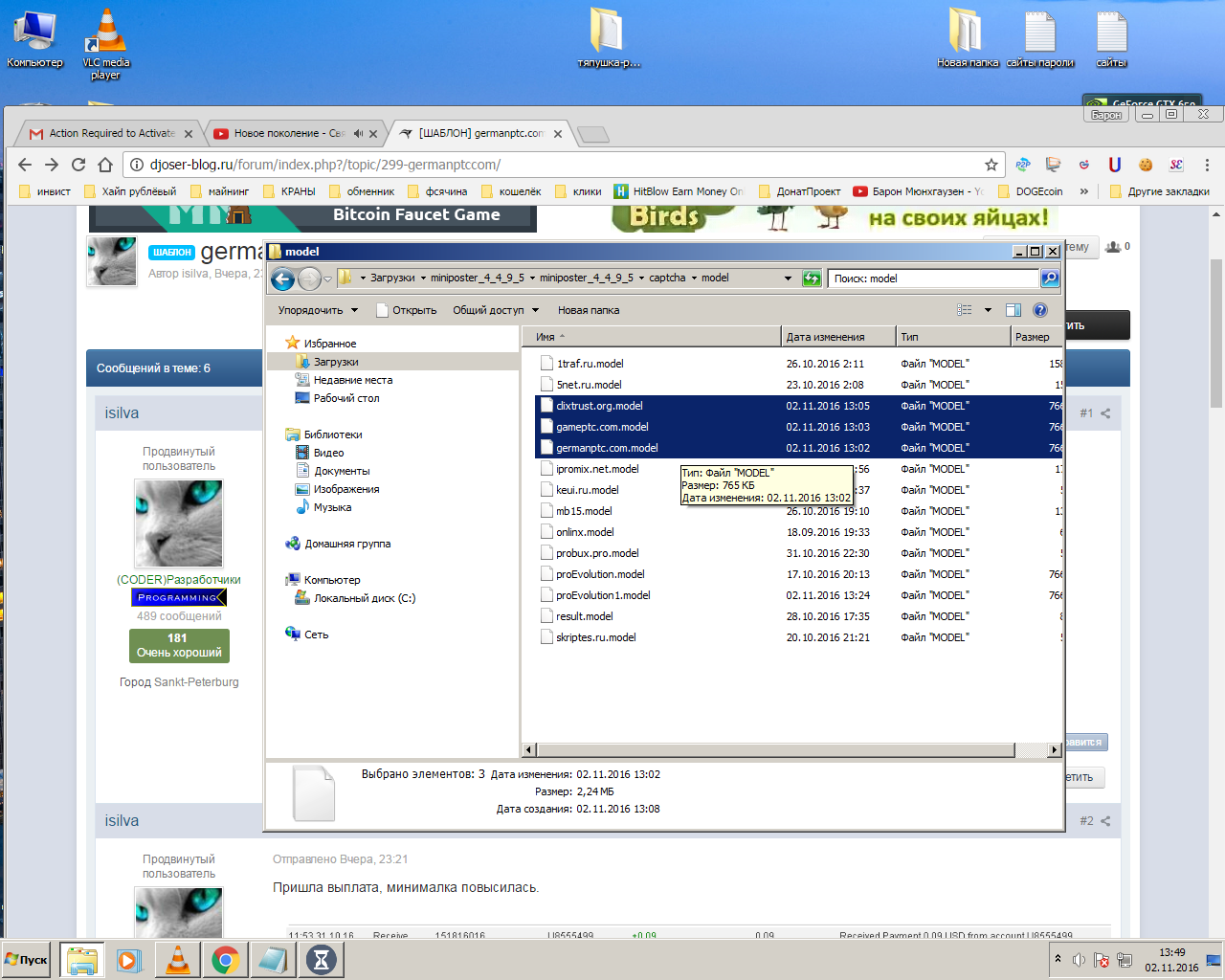The width and height of the screenshot is (1225, 980).
Task: Click the share icon next to #1
Action: [1105, 413]
